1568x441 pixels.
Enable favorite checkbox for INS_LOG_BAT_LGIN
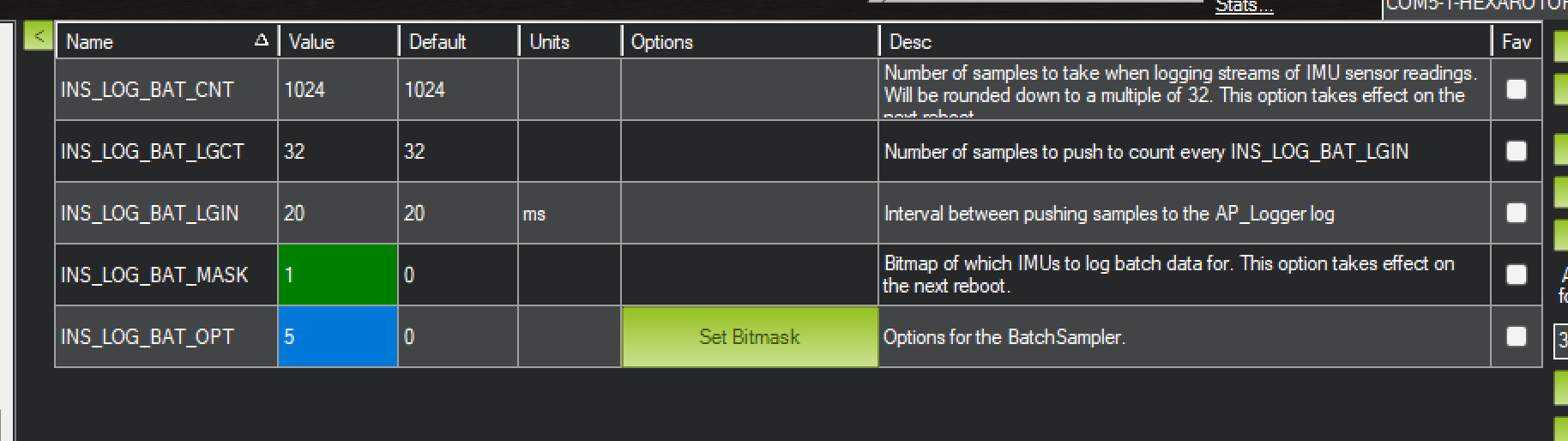point(1517,213)
